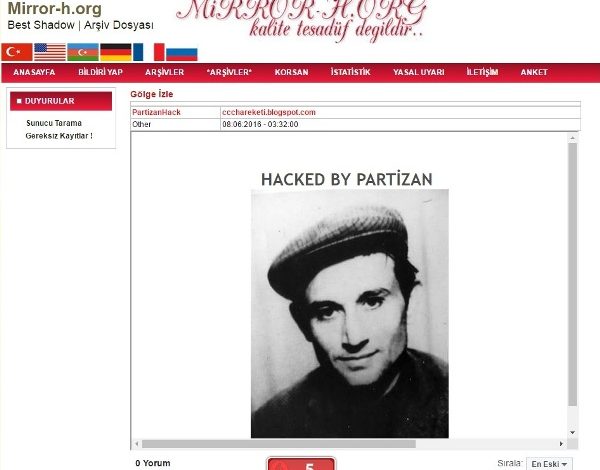
Task: Click the red like counter button
Action: pyautogui.click(x=301, y=464)
